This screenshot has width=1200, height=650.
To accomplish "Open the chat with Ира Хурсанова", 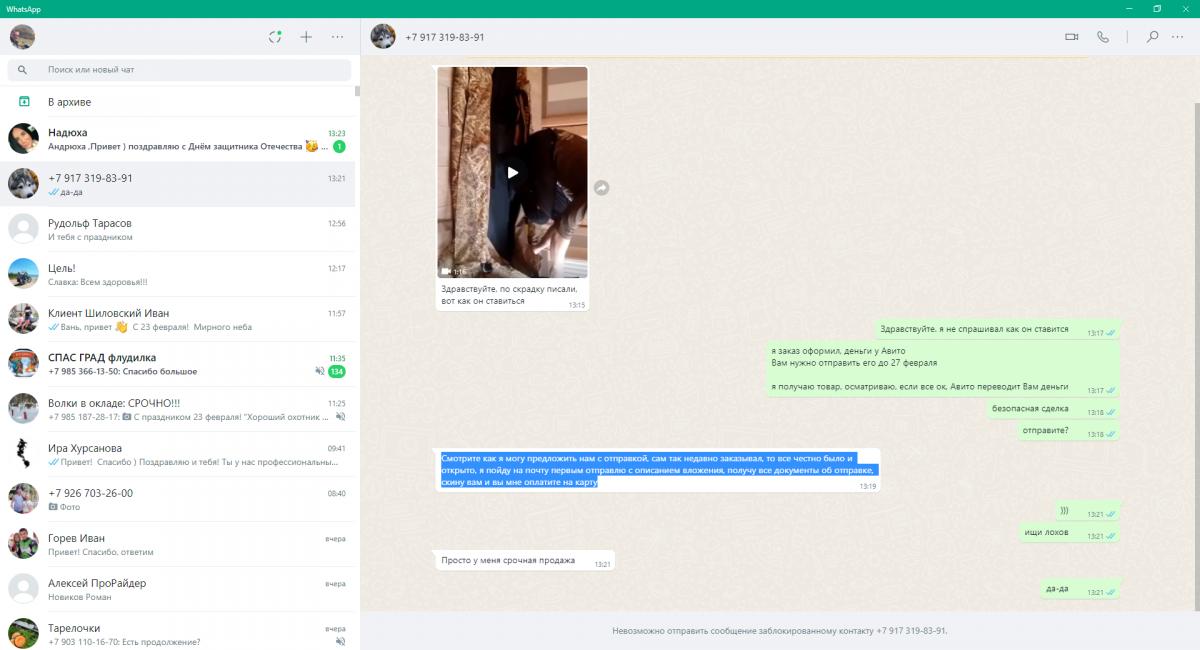I will click(x=180, y=454).
